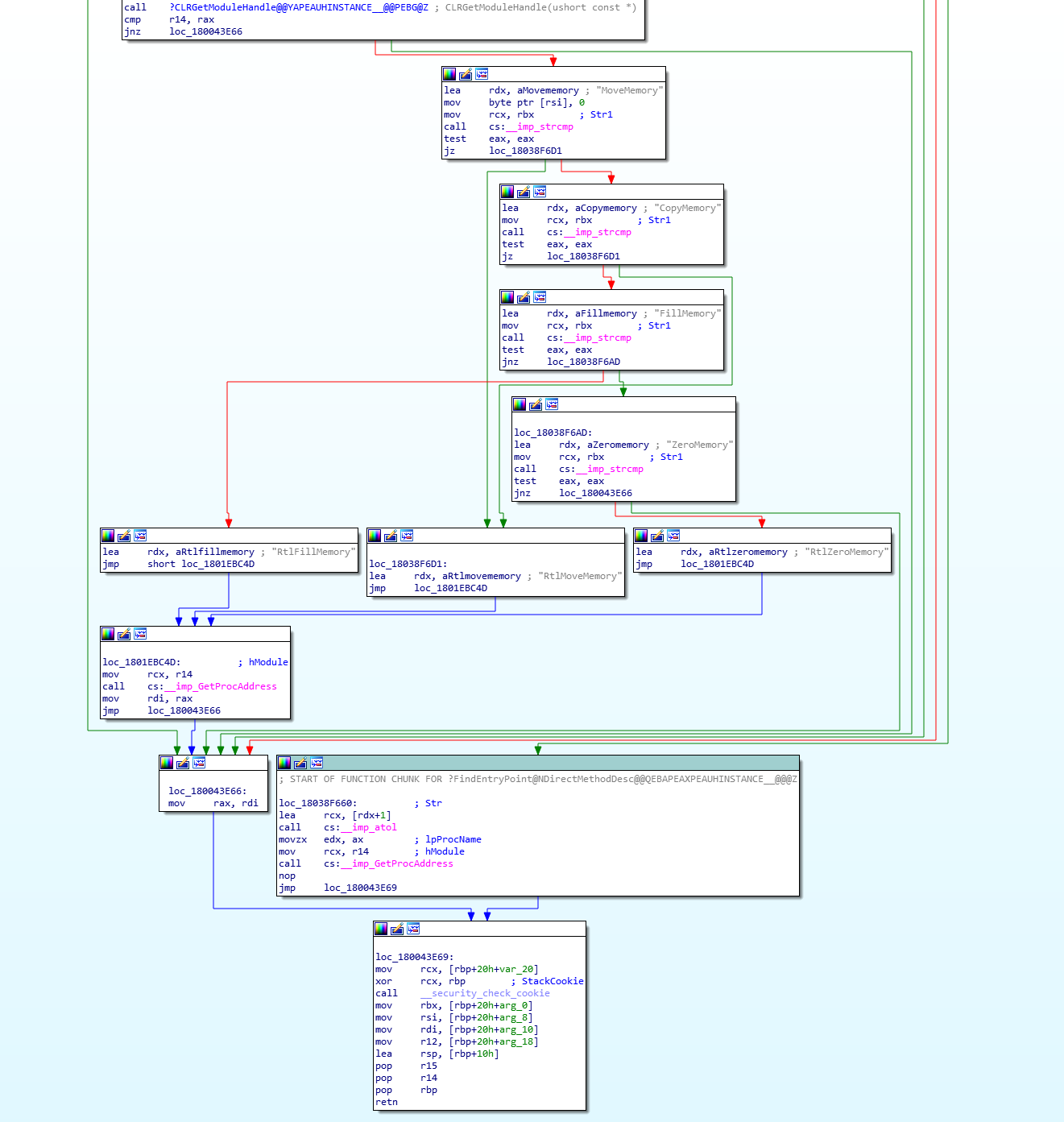Viewport: 1064px width, 1122px height.
Task: Click graph group icon on MoveMemory block
Action: pos(482,74)
